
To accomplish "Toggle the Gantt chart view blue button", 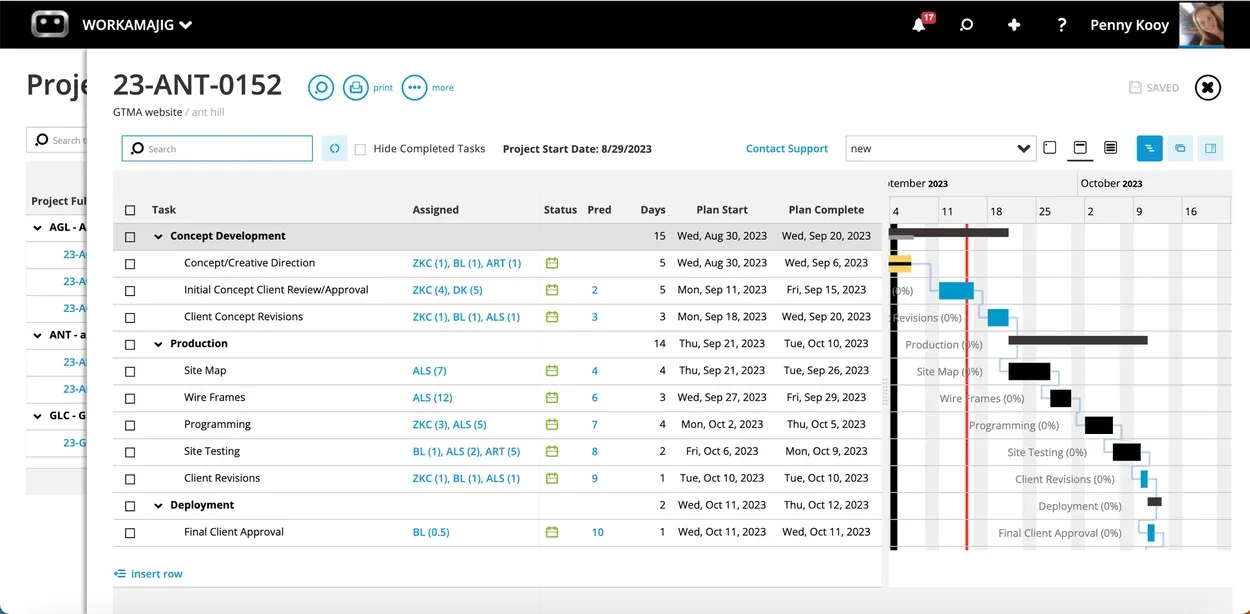I will pyautogui.click(x=1150, y=148).
